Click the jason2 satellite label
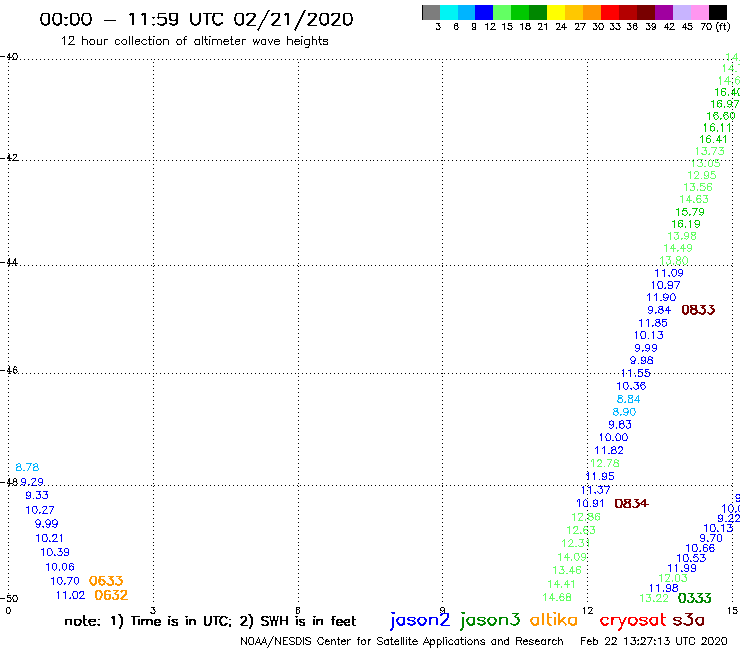The height and width of the screenshot is (650, 740). [x=420, y=621]
